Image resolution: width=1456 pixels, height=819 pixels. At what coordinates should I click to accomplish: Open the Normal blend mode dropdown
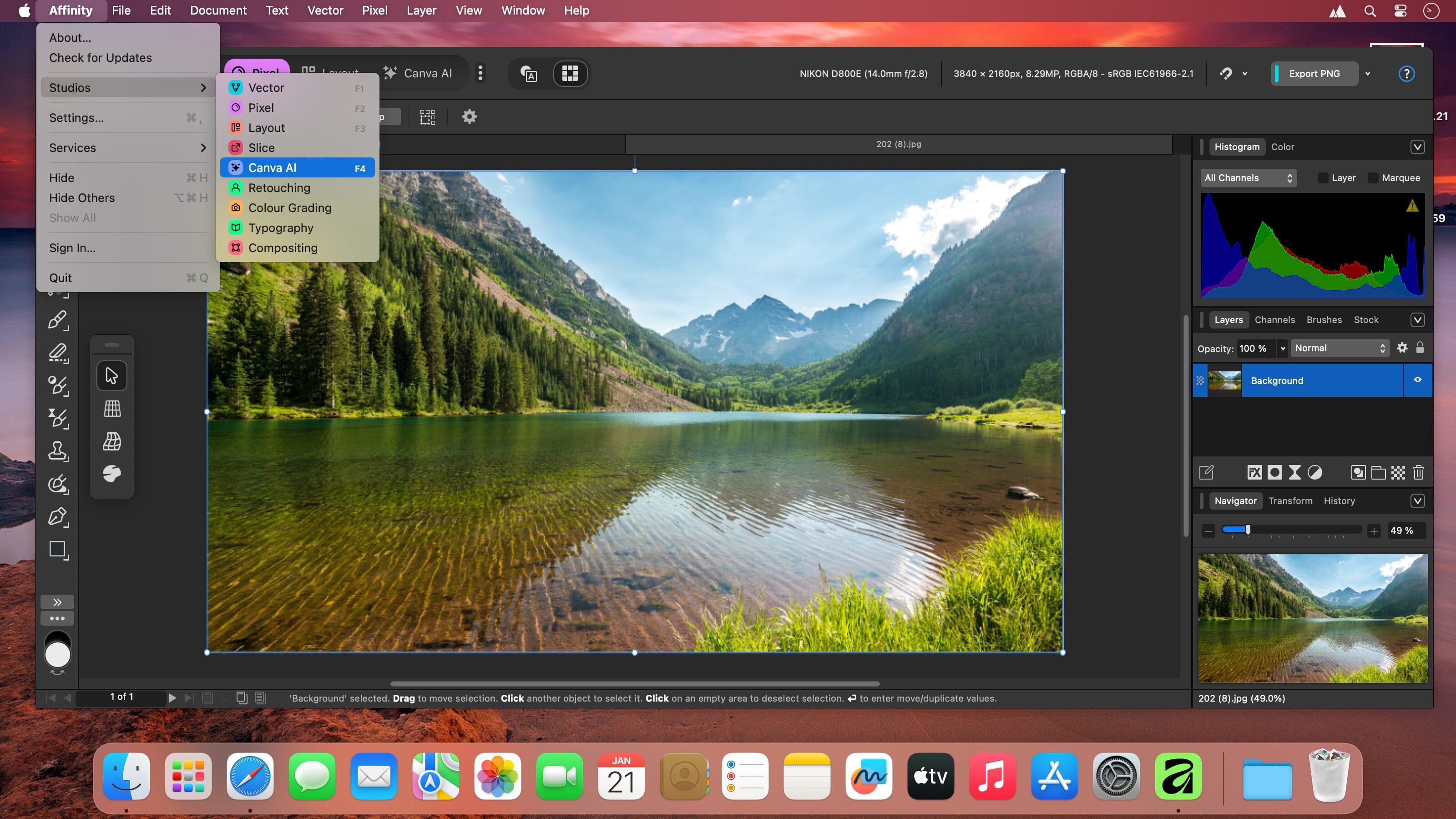point(1339,348)
